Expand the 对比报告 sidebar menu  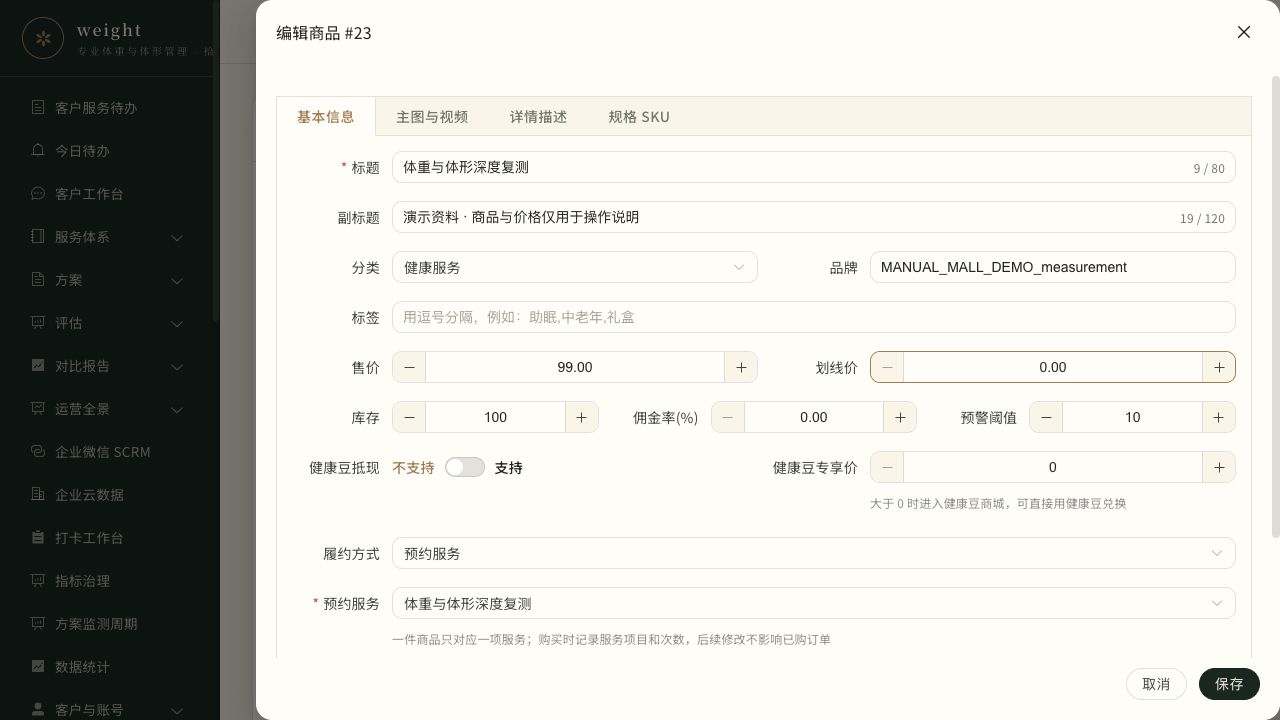pos(177,366)
